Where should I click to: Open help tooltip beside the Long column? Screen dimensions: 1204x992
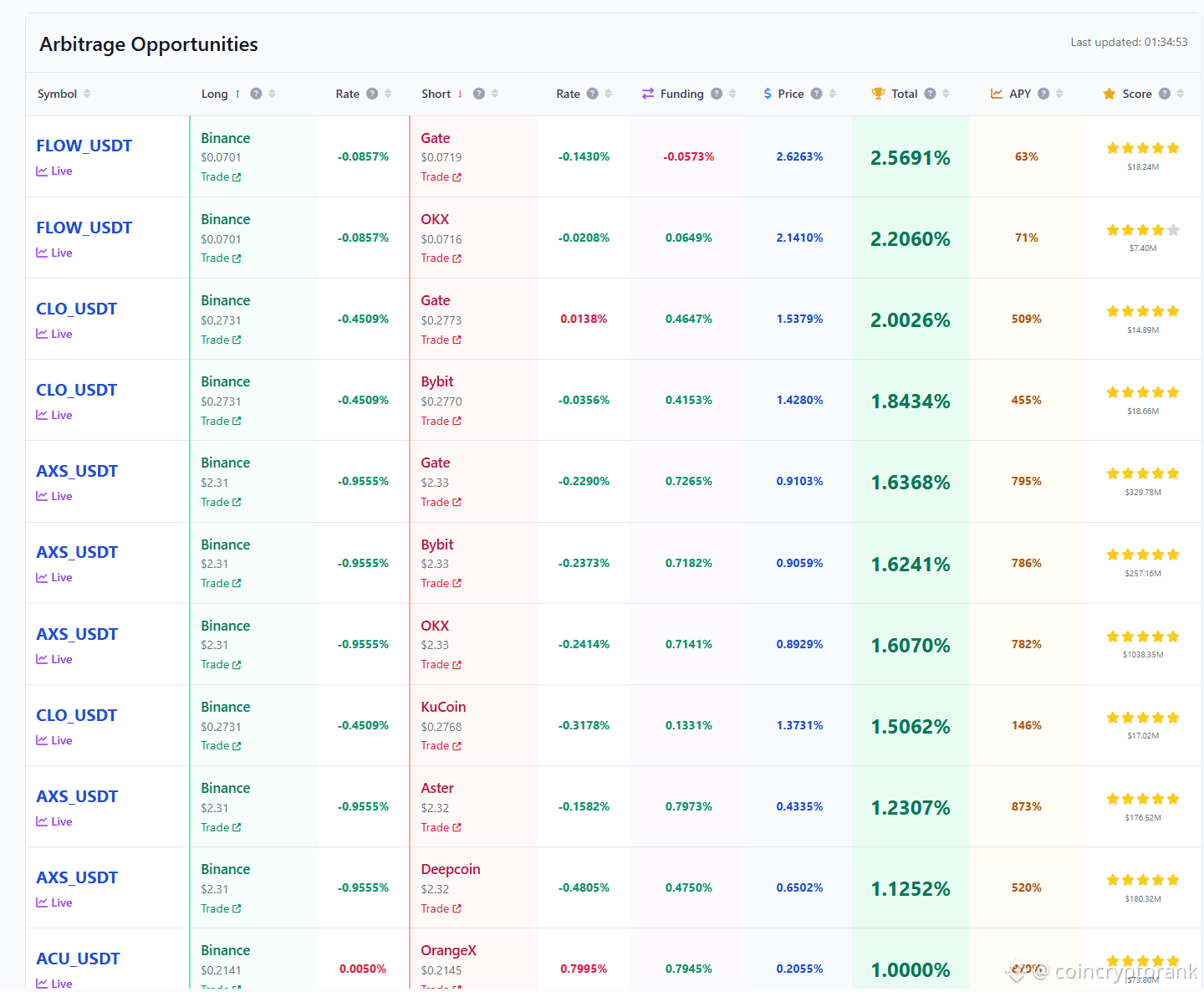256,94
